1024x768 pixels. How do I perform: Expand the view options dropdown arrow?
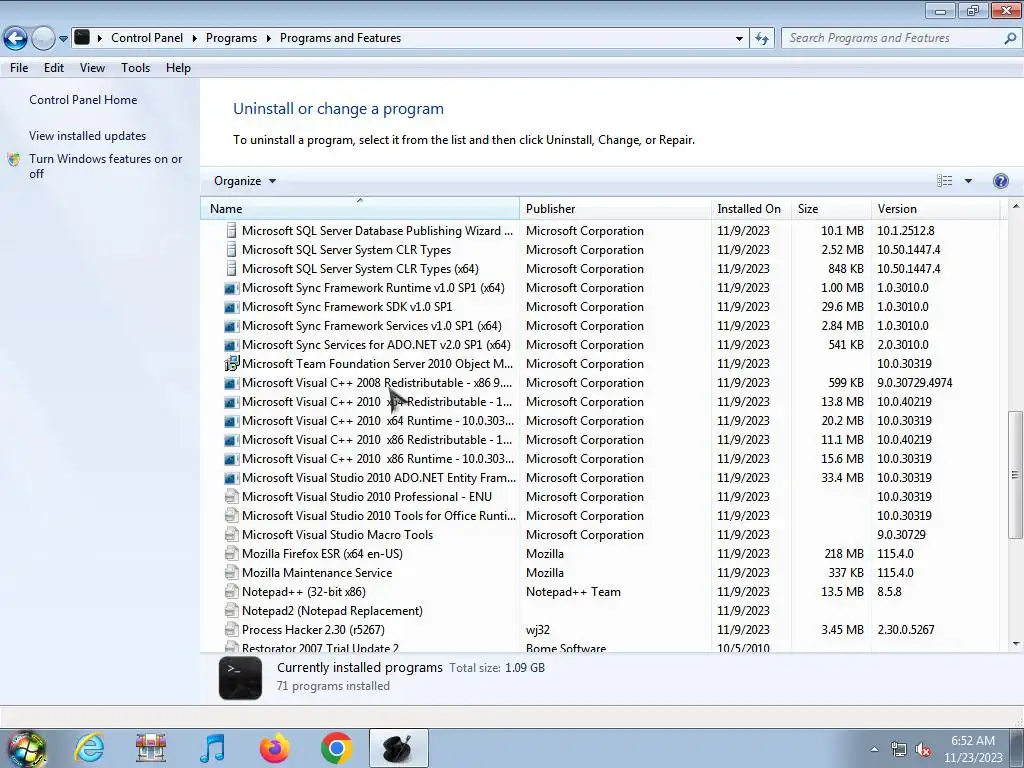point(968,181)
